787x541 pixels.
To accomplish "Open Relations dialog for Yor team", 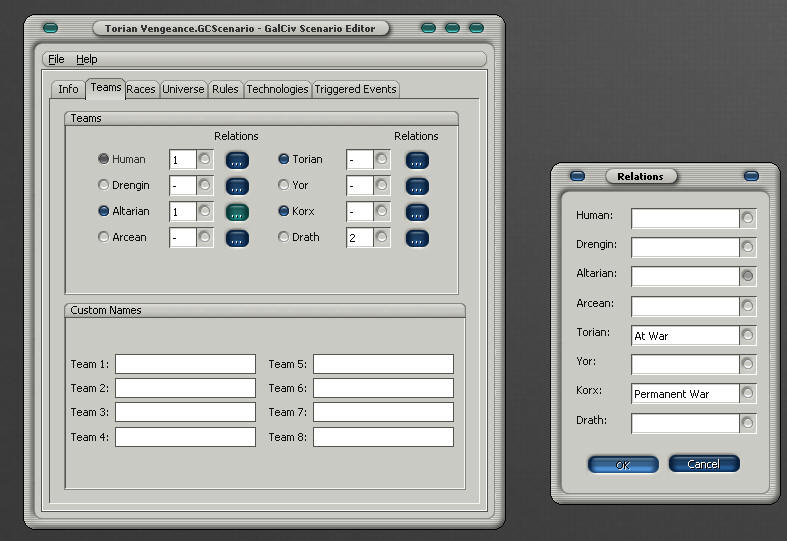I will [x=417, y=187].
